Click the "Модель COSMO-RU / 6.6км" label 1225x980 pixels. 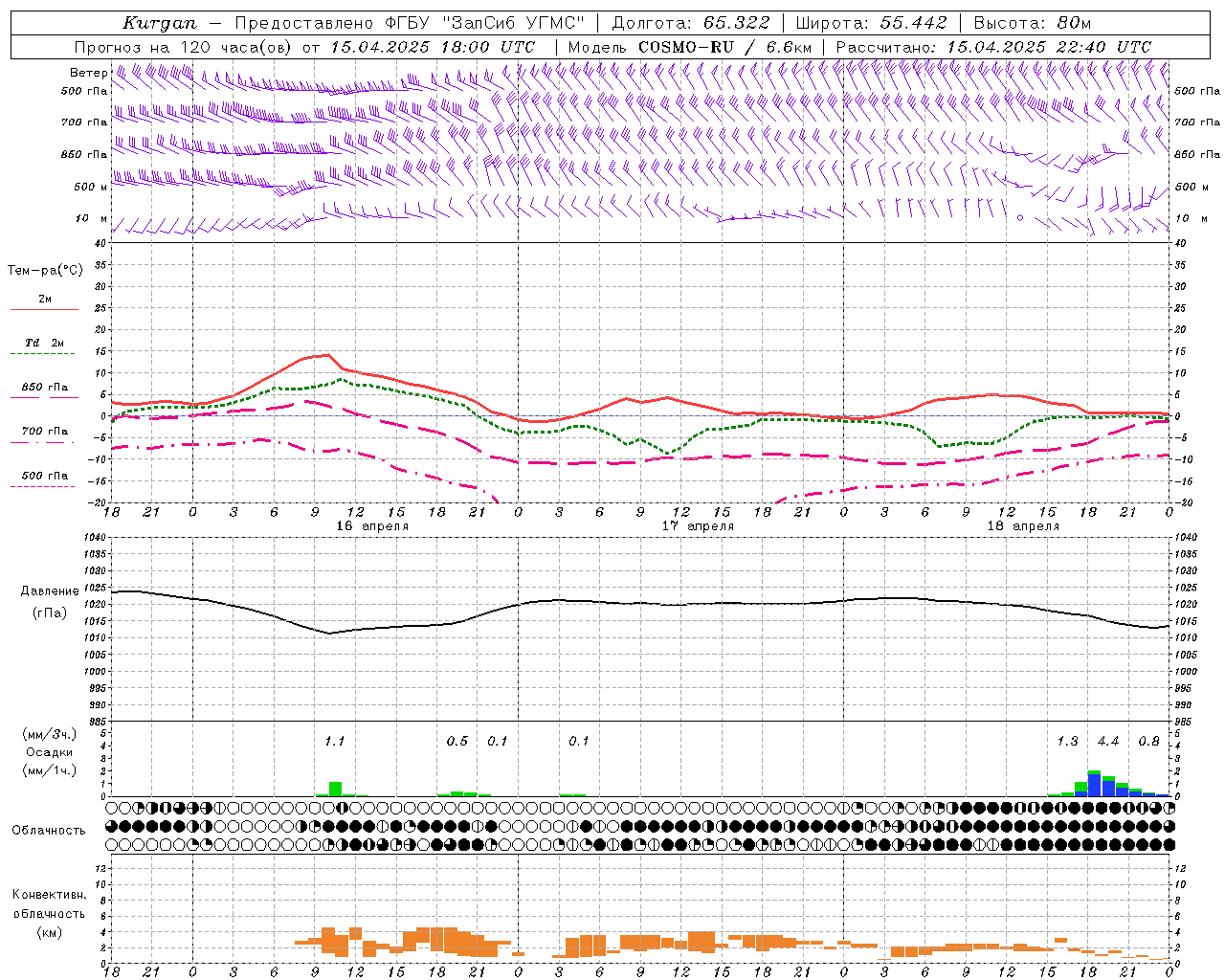point(690,47)
